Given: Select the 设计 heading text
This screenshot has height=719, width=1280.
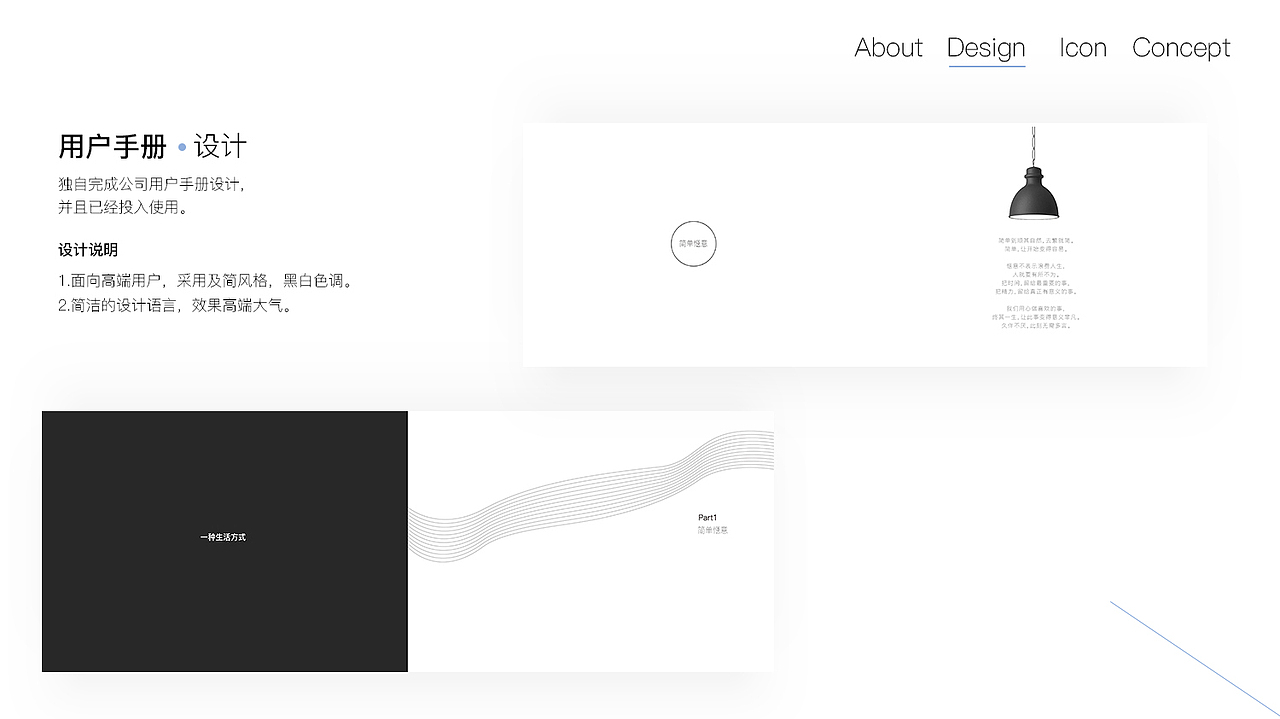Looking at the screenshot, I should point(224,146).
